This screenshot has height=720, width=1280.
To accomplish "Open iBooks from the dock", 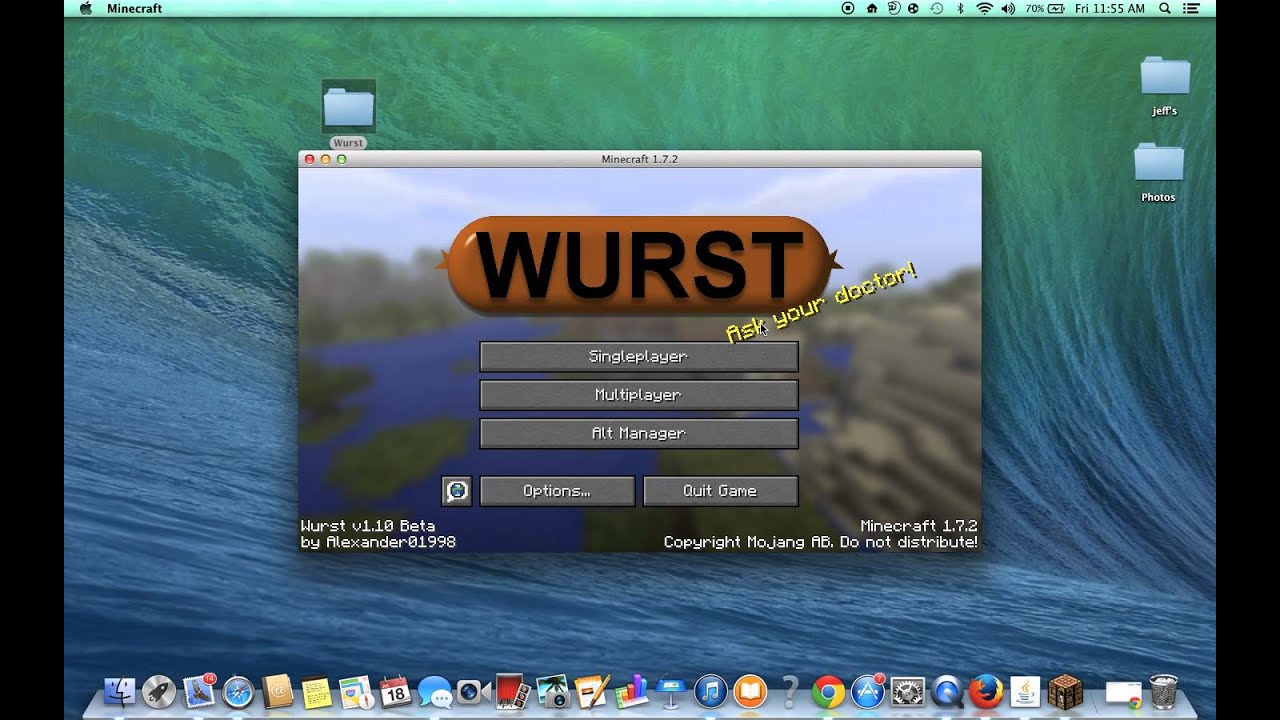I will 749,691.
